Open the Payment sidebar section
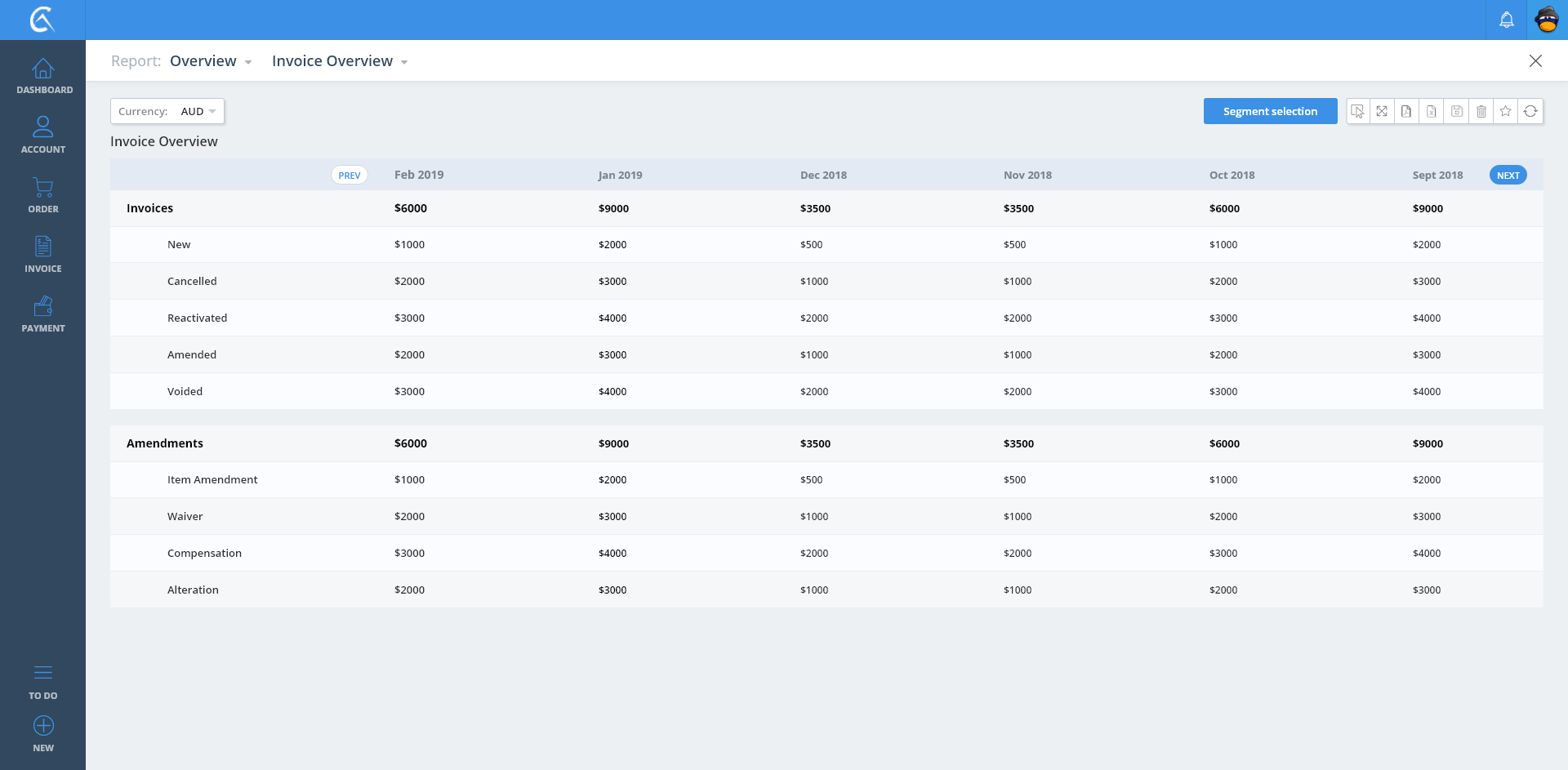 [x=43, y=314]
